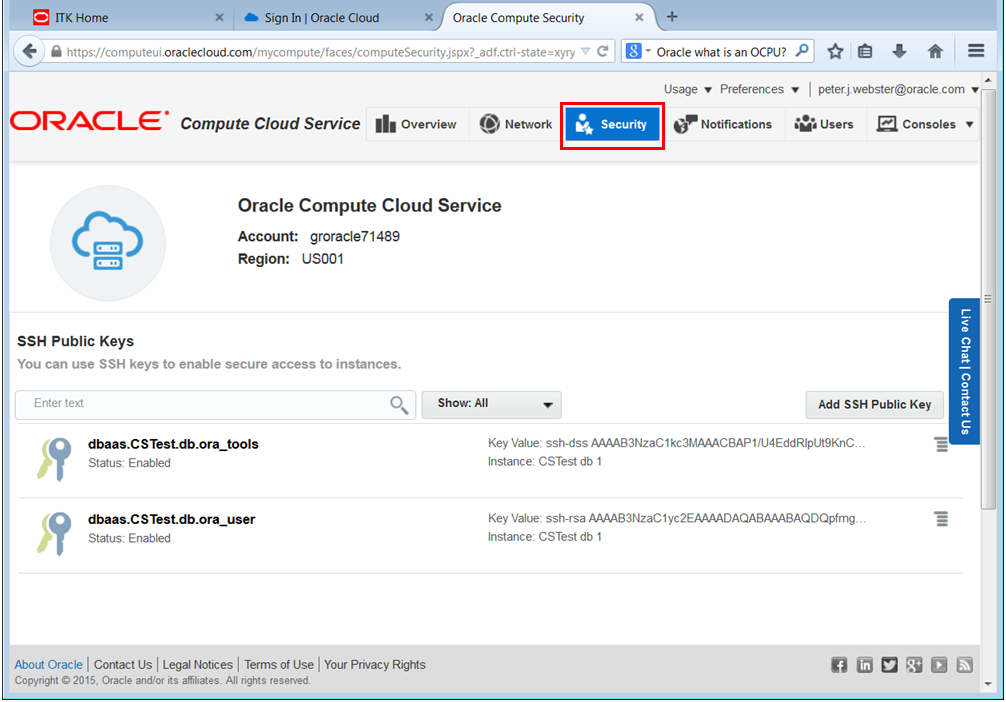Screen dimensions: 1006x702
Task: Click the key icon for dbaas.CSTest.db.ora_user
Action: [54, 533]
